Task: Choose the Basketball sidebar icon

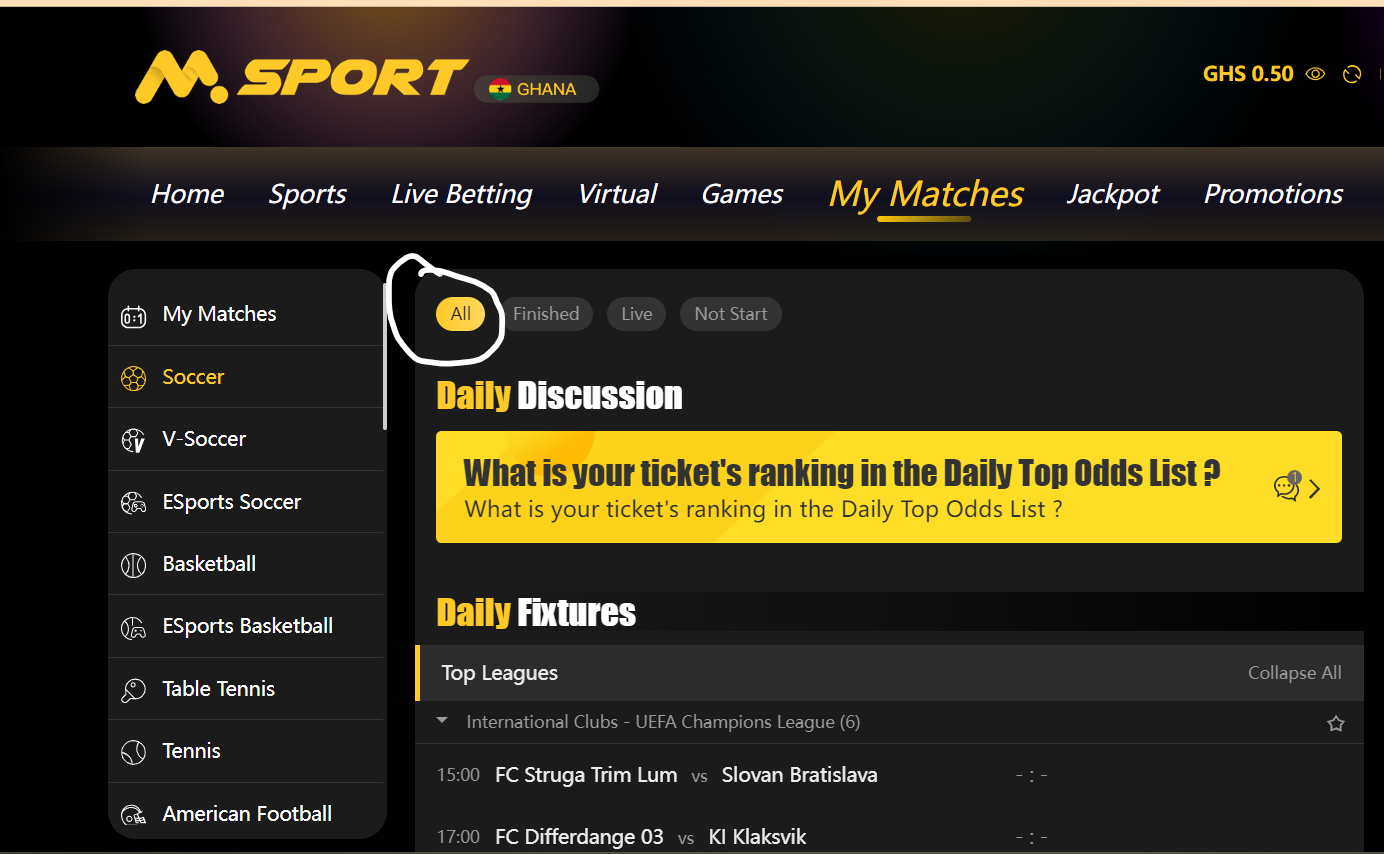Action: [133, 565]
